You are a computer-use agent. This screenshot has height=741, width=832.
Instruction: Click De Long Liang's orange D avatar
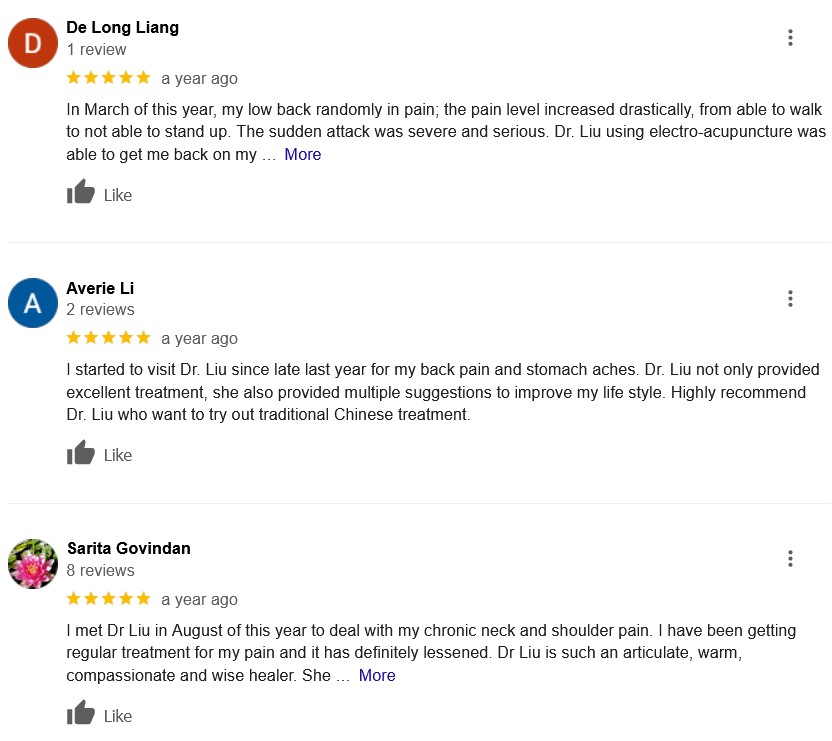click(x=33, y=43)
